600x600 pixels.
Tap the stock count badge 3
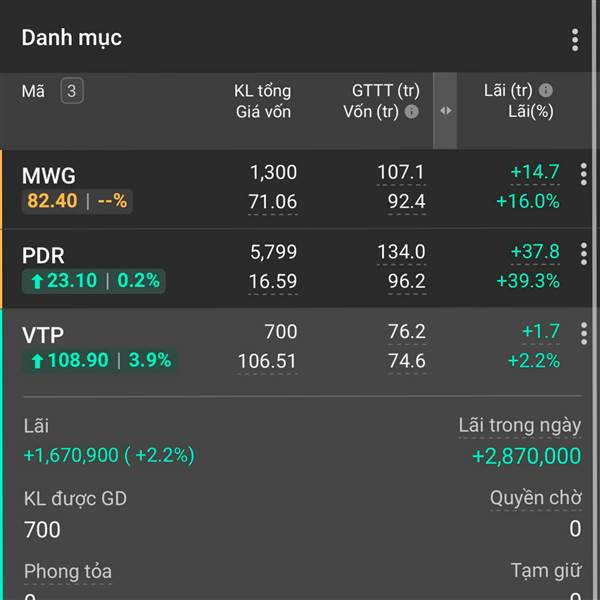[71, 91]
